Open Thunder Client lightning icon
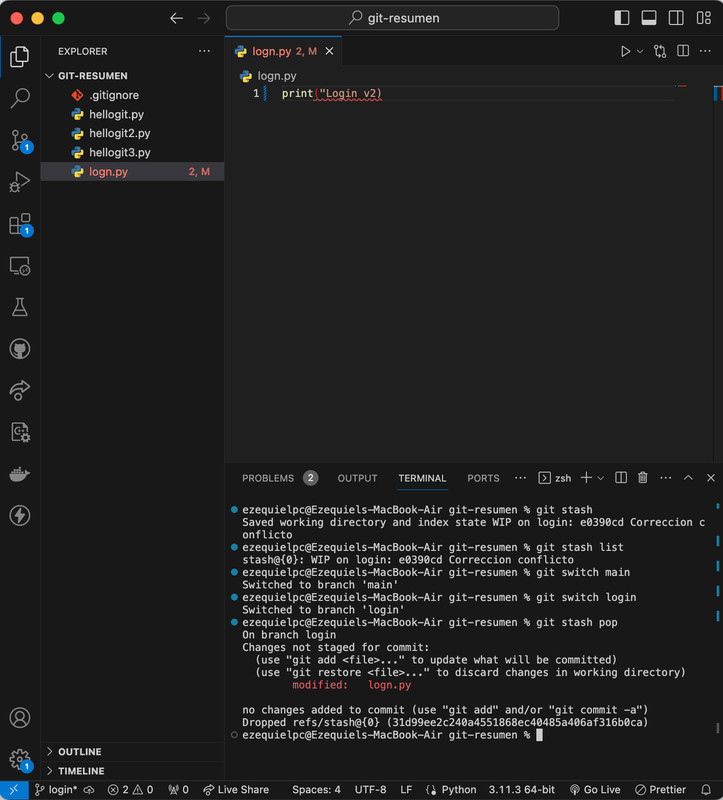The width and height of the screenshot is (723, 800). pyautogui.click(x=19, y=515)
